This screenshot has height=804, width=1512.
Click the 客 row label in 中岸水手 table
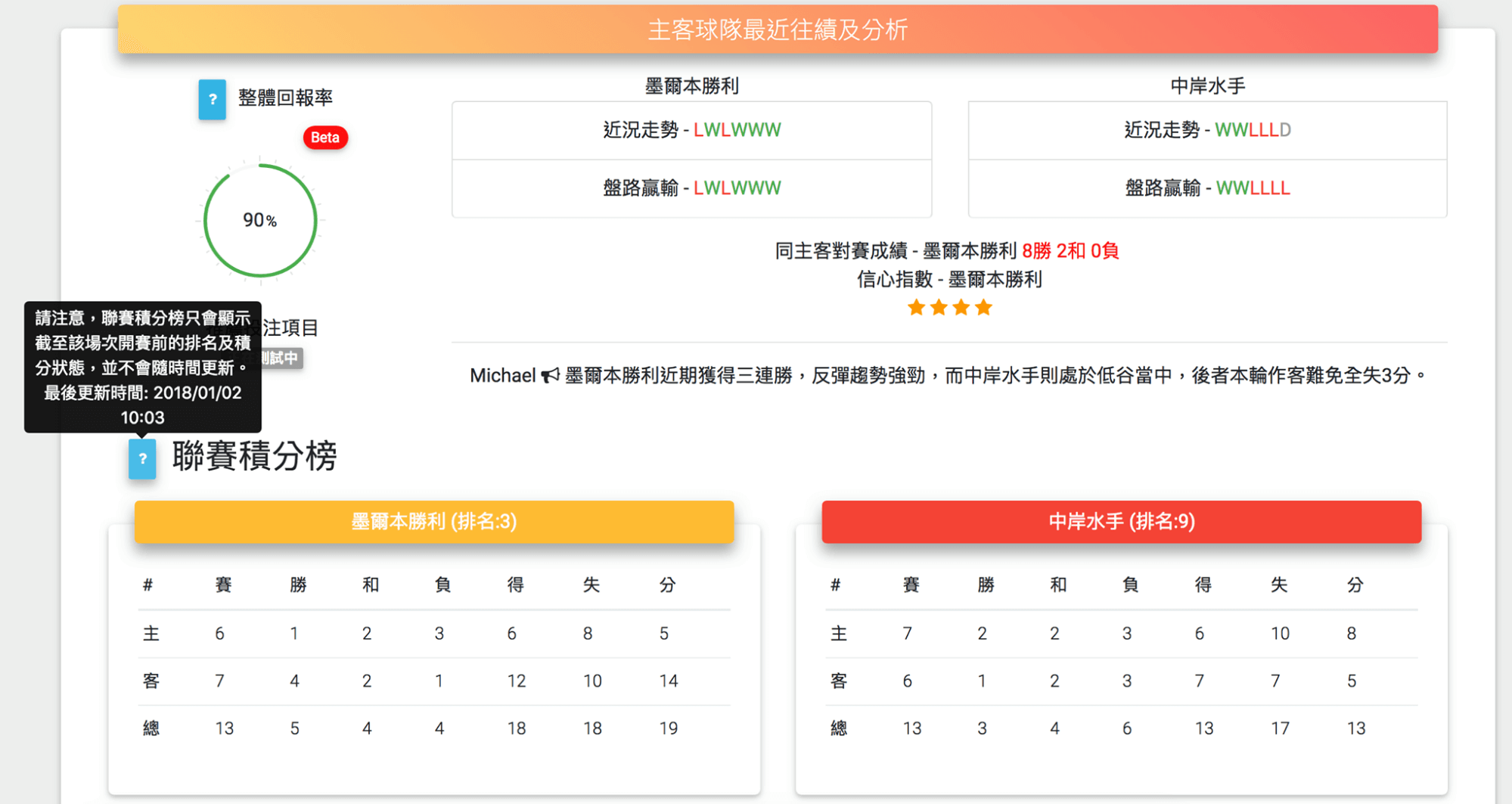tap(839, 681)
